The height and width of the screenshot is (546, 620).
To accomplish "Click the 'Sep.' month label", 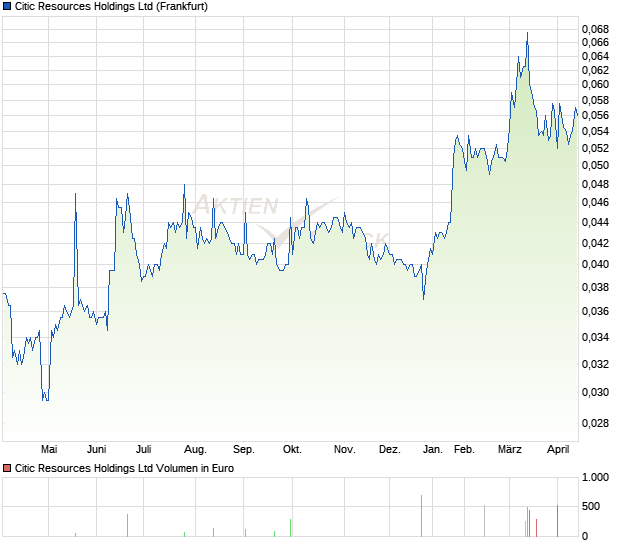I will coord(244,450).
